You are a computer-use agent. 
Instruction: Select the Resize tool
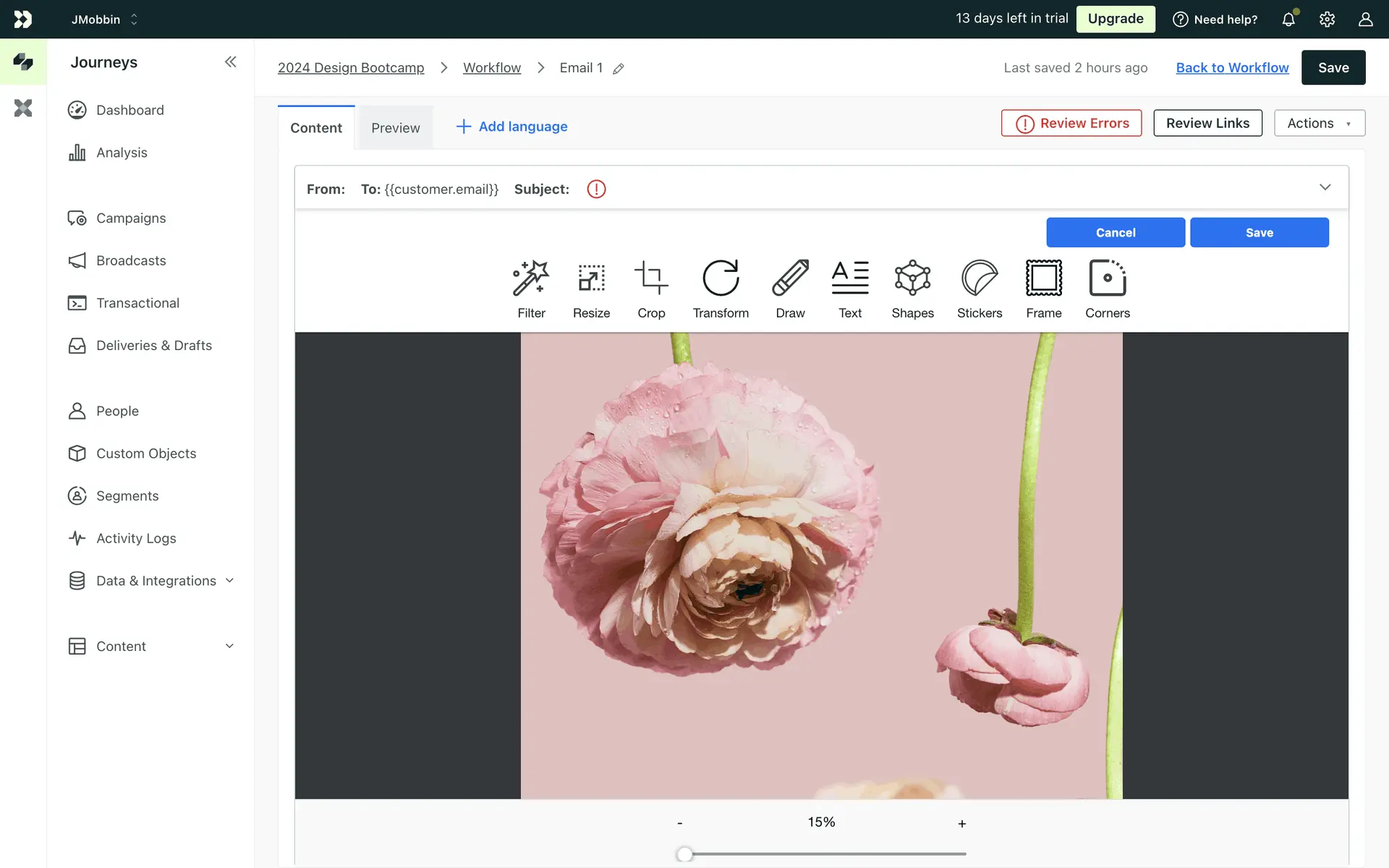pos(591,289)
